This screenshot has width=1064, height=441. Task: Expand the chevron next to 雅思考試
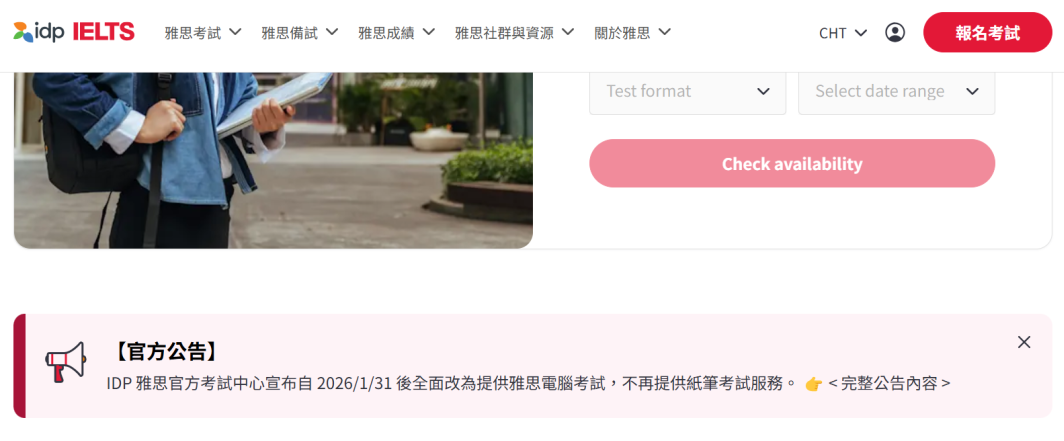click(235, 32)
